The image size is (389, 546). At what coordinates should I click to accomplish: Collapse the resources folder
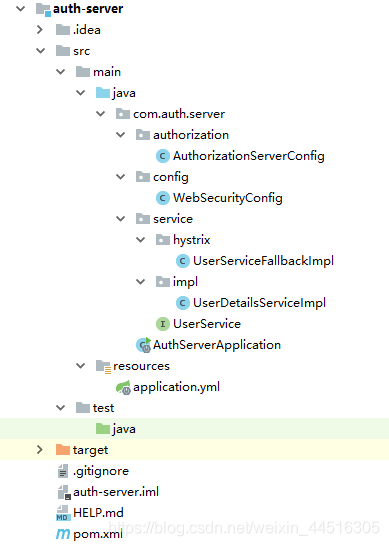[x=80, y=366]
